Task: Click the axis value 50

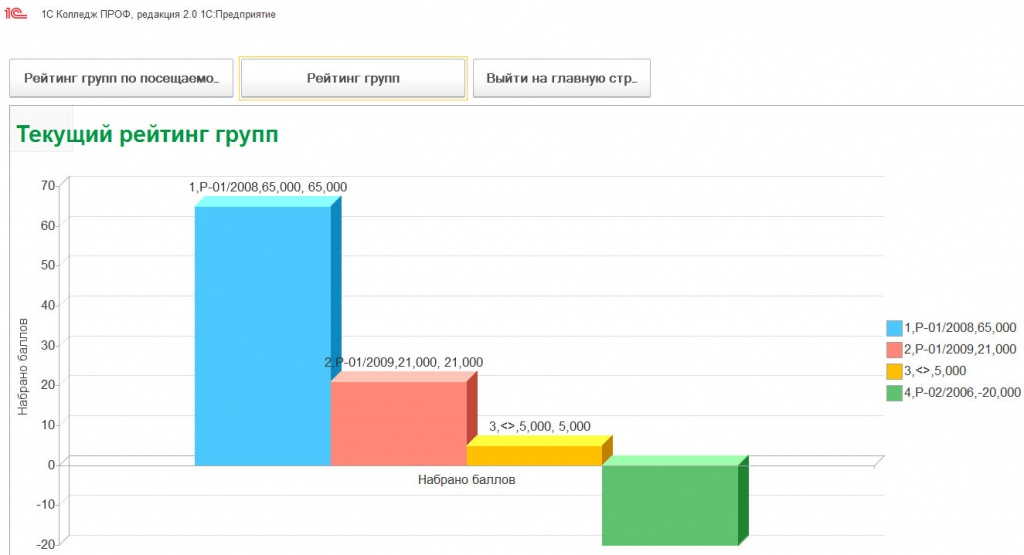Action: pyautogui.click(x=48, y=265)
